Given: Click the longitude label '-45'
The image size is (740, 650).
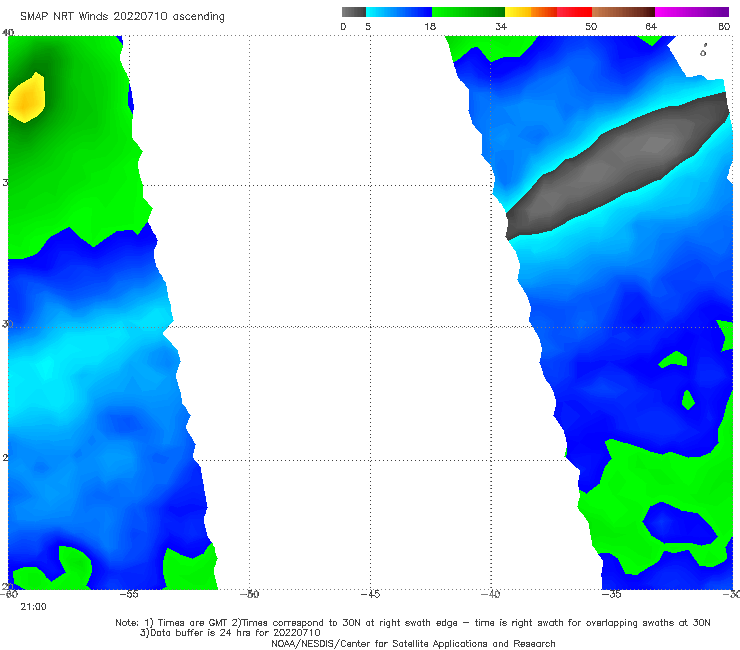Looking at the screenshot, I should pos(370,594).
